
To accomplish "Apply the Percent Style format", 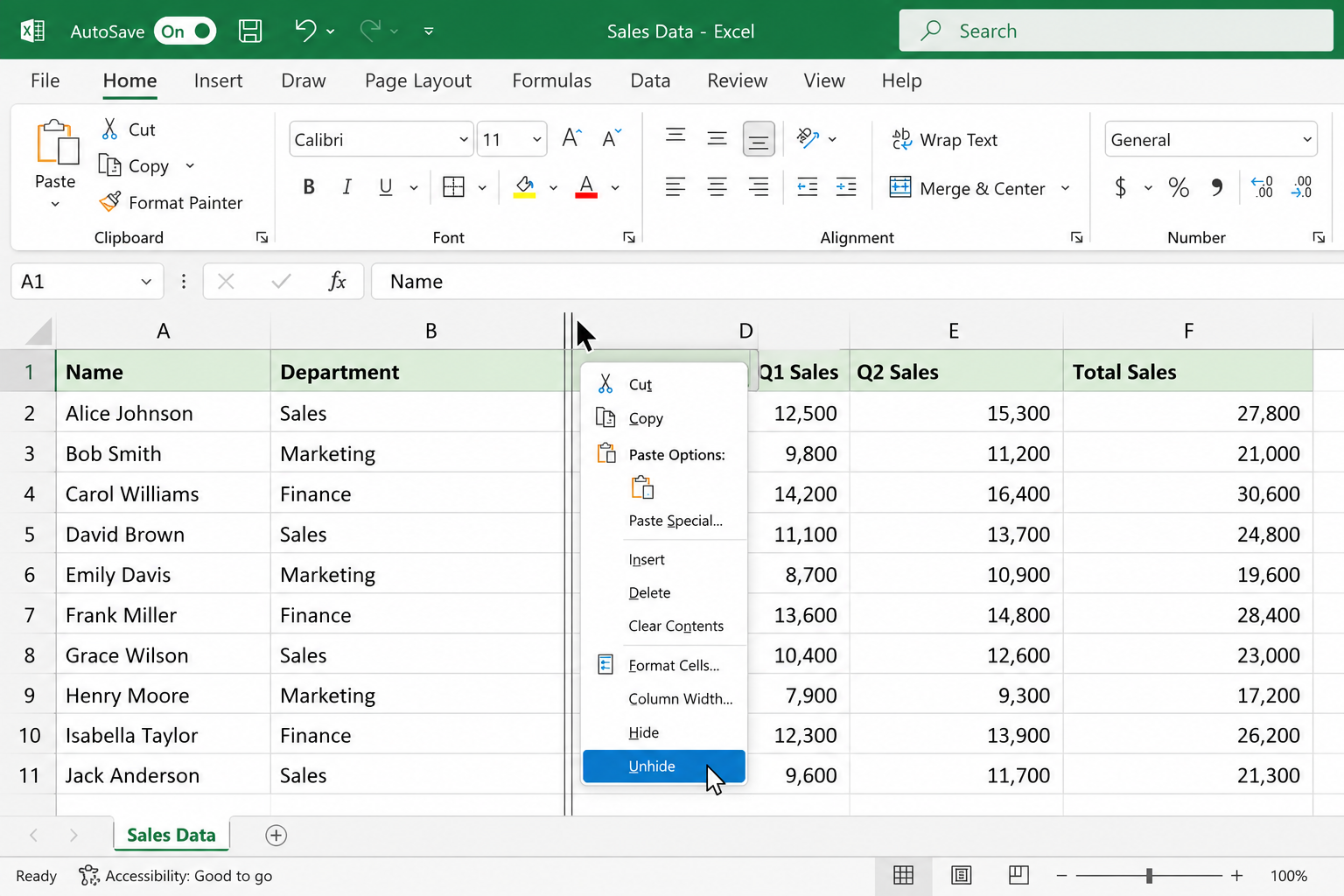I will coord(1179,187).
